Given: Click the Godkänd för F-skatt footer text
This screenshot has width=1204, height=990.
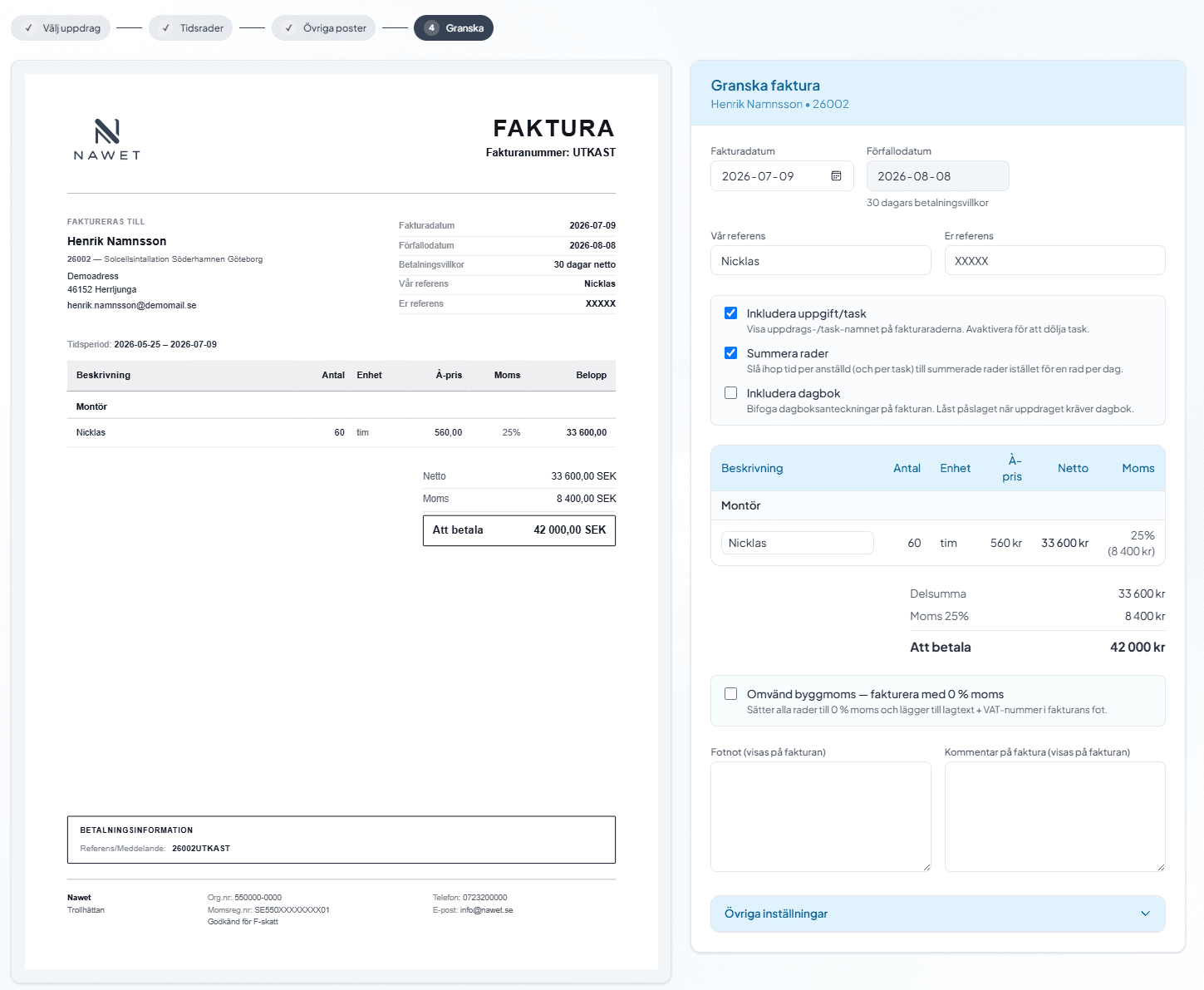Looking at the screenshot, I should 243,922.
